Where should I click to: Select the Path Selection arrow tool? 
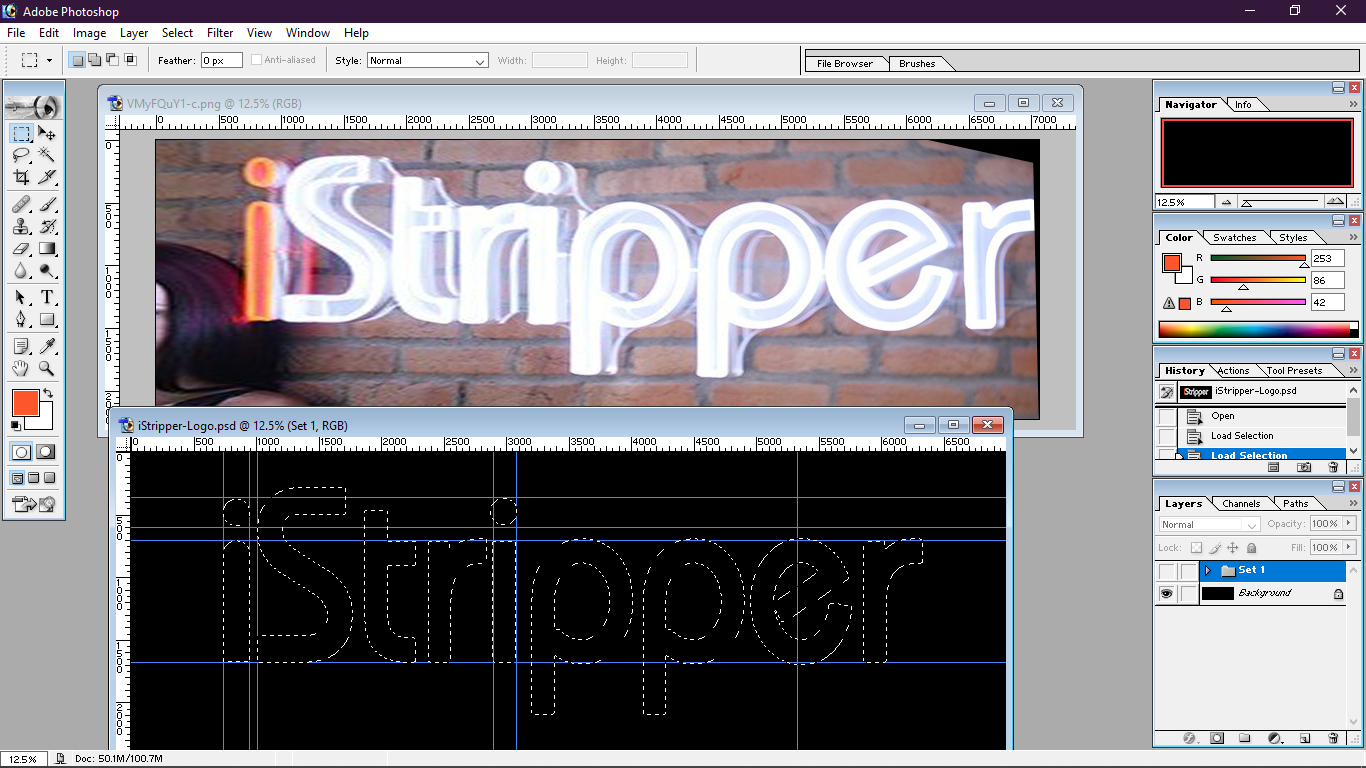coord(21,297)
